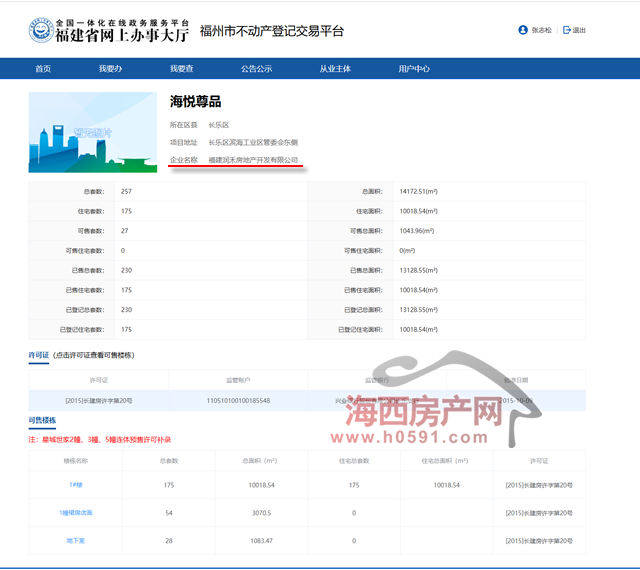The height and width of the screenshot is (570, 640).
Task: Click the 退出 logout icon
Action: coord(567,30)
